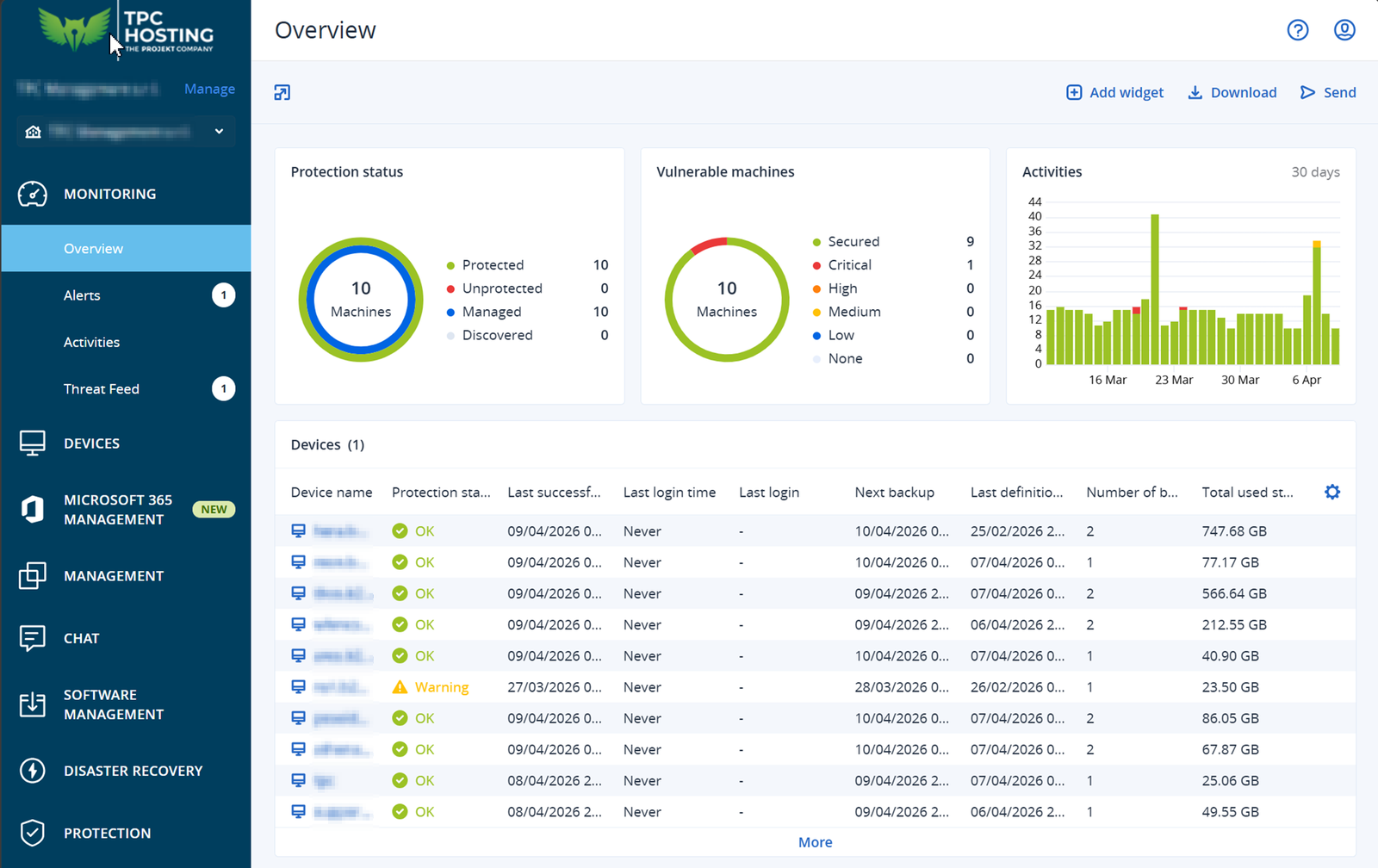
Task: Open the help question mark icon
Action: 1297,30
